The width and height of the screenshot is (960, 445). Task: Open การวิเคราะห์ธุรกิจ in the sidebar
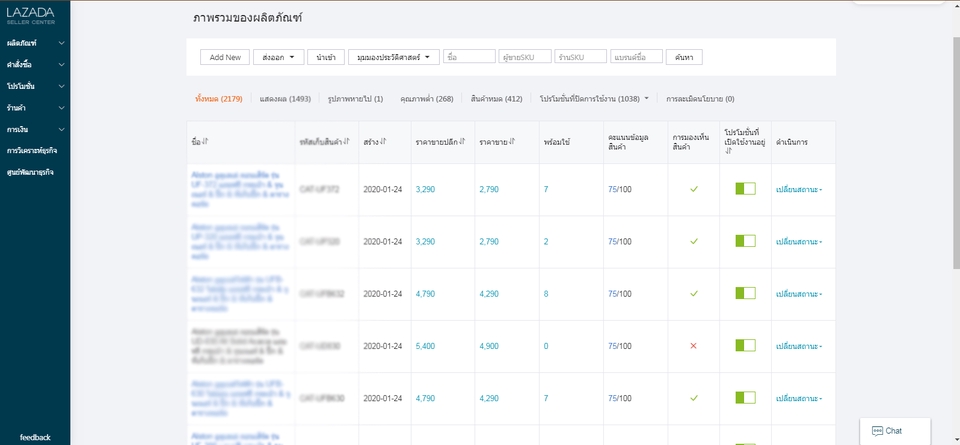(x=32, y=151)
